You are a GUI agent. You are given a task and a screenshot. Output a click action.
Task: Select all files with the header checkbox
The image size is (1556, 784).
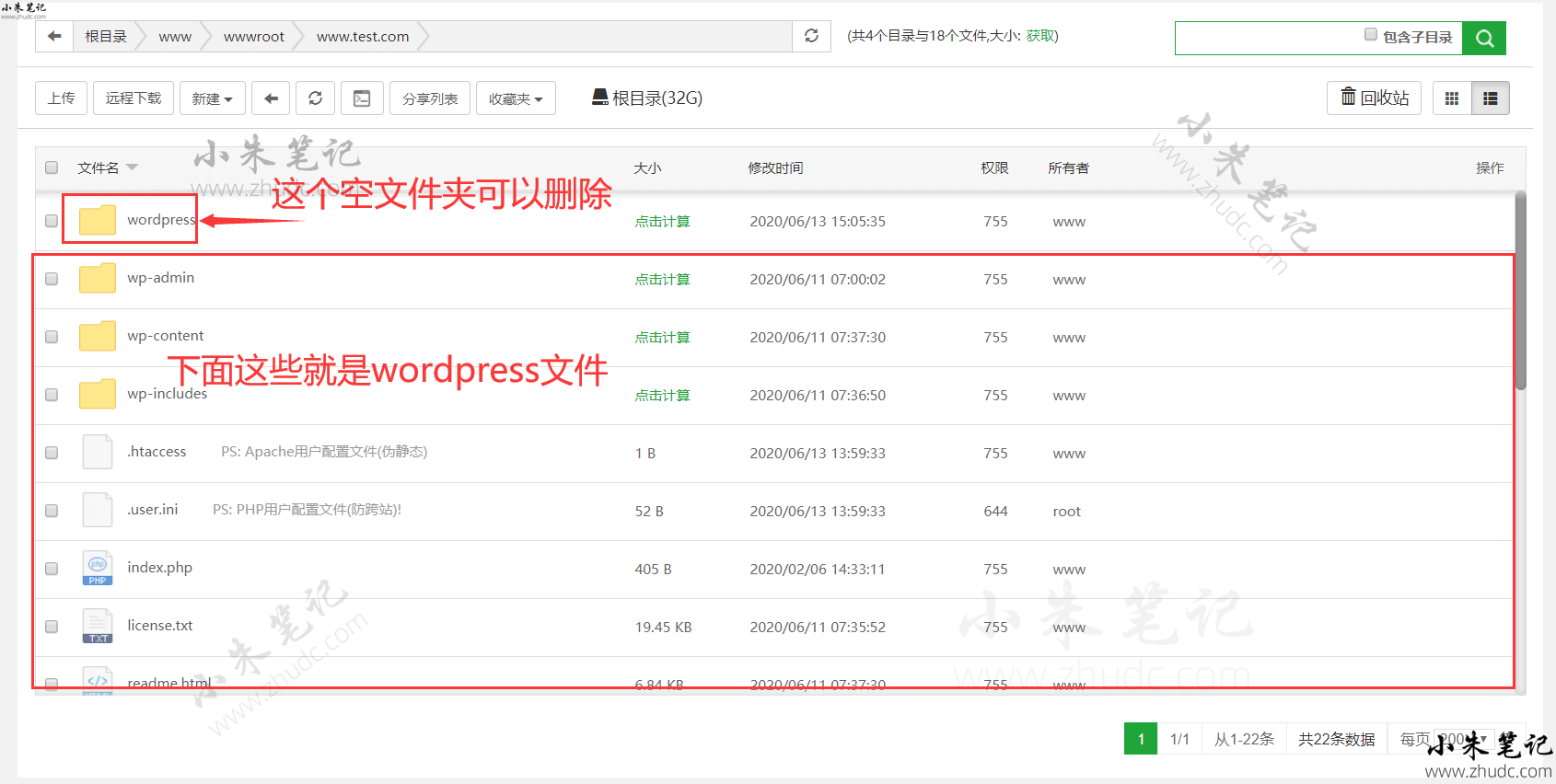click(52, 167)
